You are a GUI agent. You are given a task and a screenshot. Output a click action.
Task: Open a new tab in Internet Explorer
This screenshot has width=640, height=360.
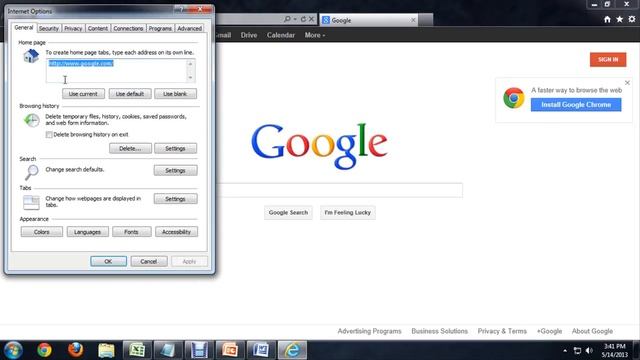pos(426,20)
